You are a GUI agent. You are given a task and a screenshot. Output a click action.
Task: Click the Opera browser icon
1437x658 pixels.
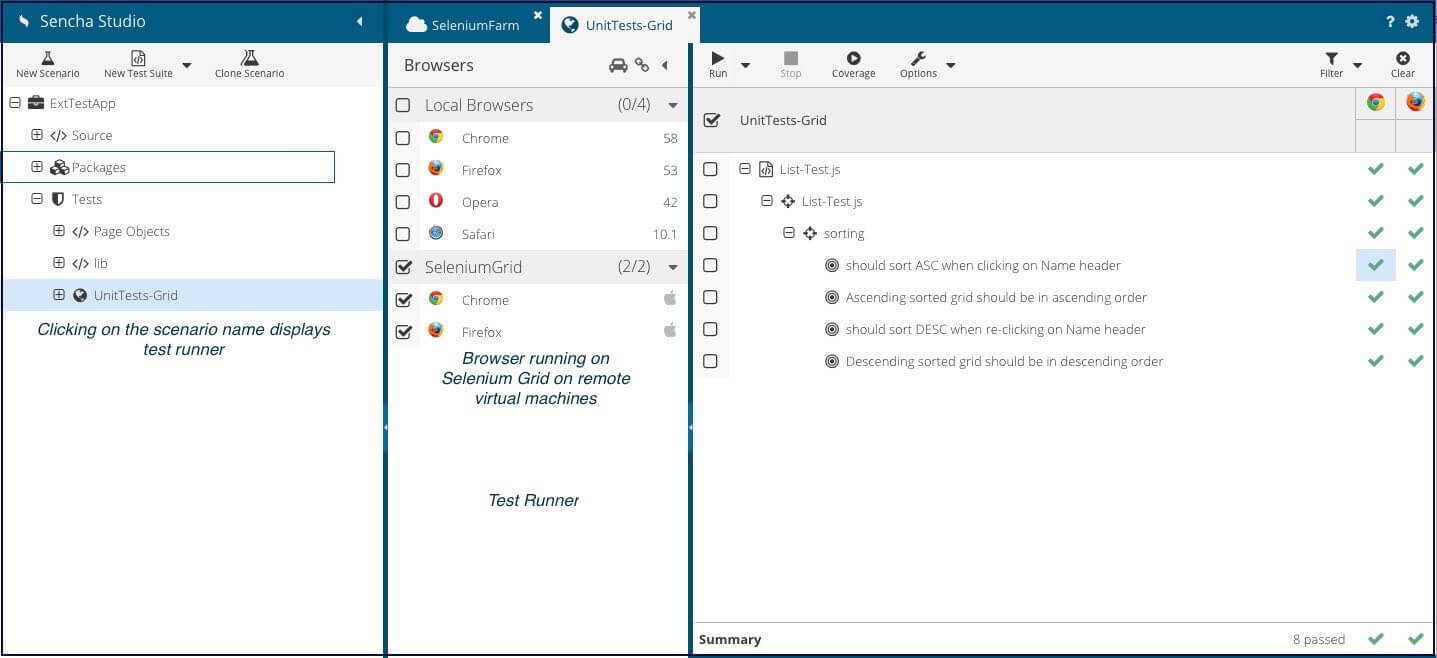pos(436,201)
